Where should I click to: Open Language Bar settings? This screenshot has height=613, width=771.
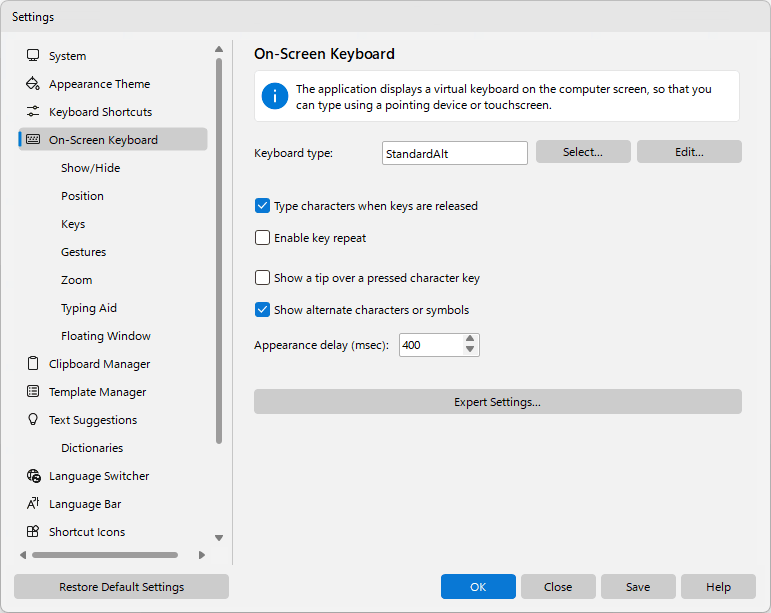coord(85,504)
